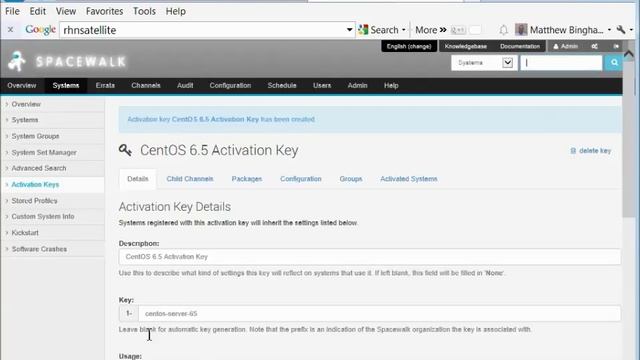This screenshot has height=360, width=640.
Task: Open the preferences gears icon in header
Action: 595,46
